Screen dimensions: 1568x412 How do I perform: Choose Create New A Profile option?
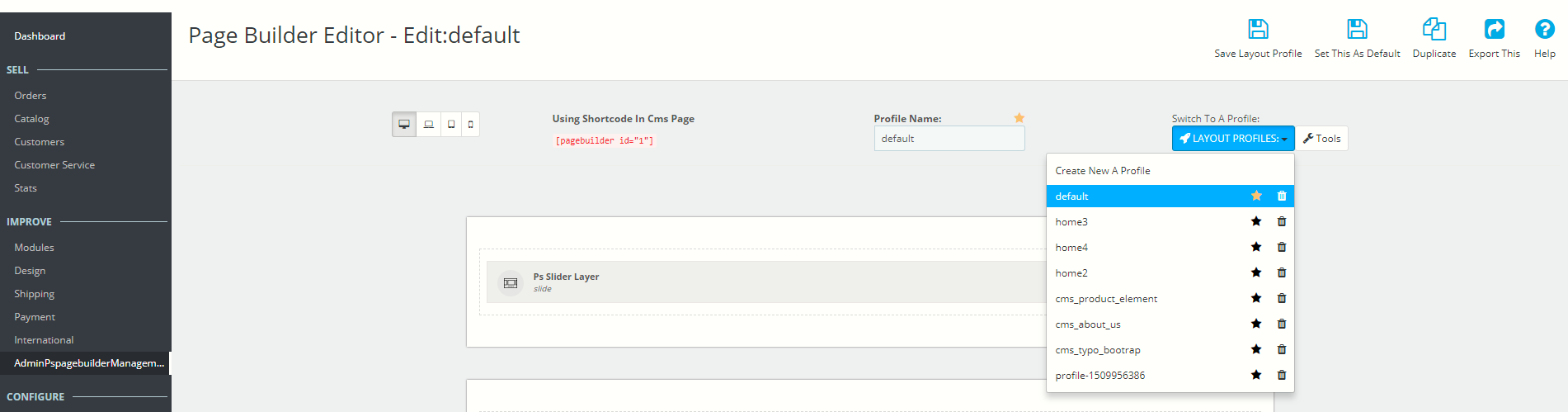tap(1103, 171)
